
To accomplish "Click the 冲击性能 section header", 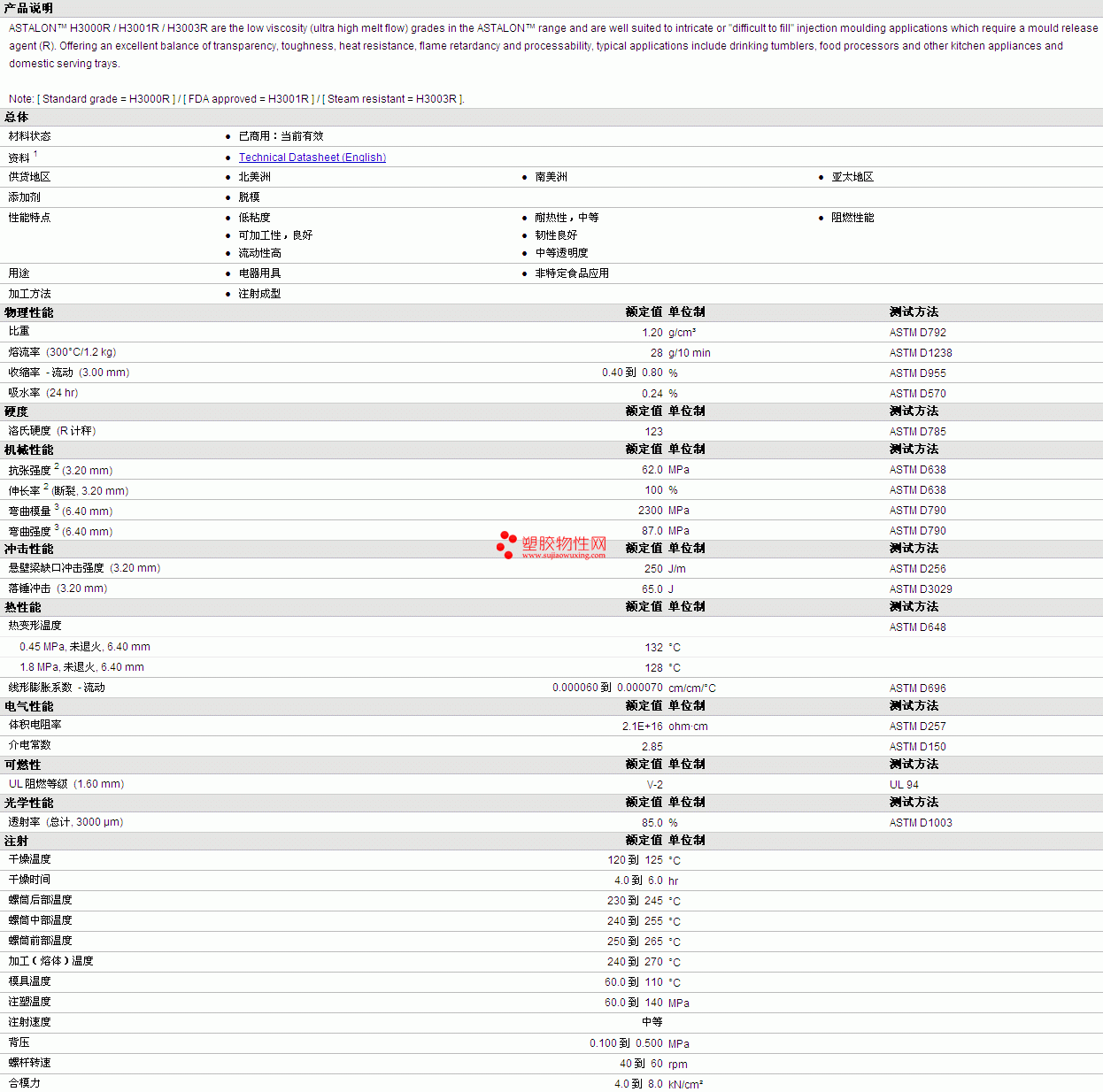I will point(29,550).
